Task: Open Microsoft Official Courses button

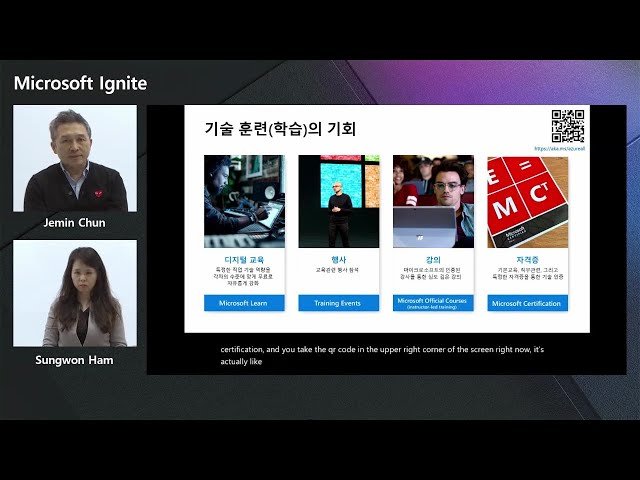Action: coord(433,303)
